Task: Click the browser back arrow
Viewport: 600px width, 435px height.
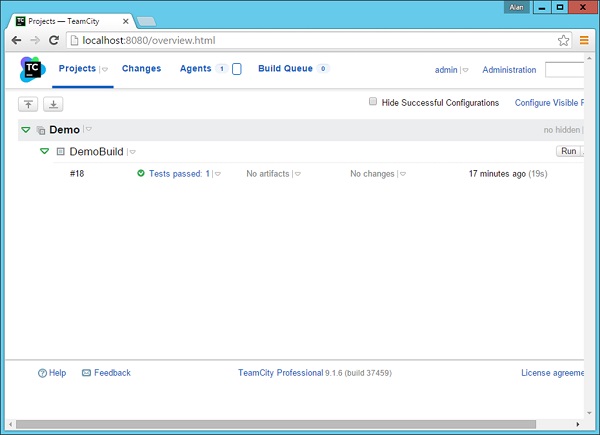Action: tap(16, 40)
